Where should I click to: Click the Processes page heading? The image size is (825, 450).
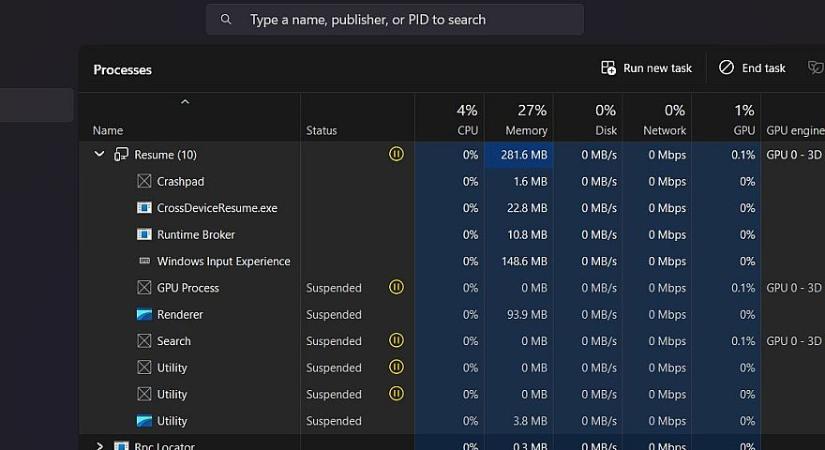click(123, 69)
